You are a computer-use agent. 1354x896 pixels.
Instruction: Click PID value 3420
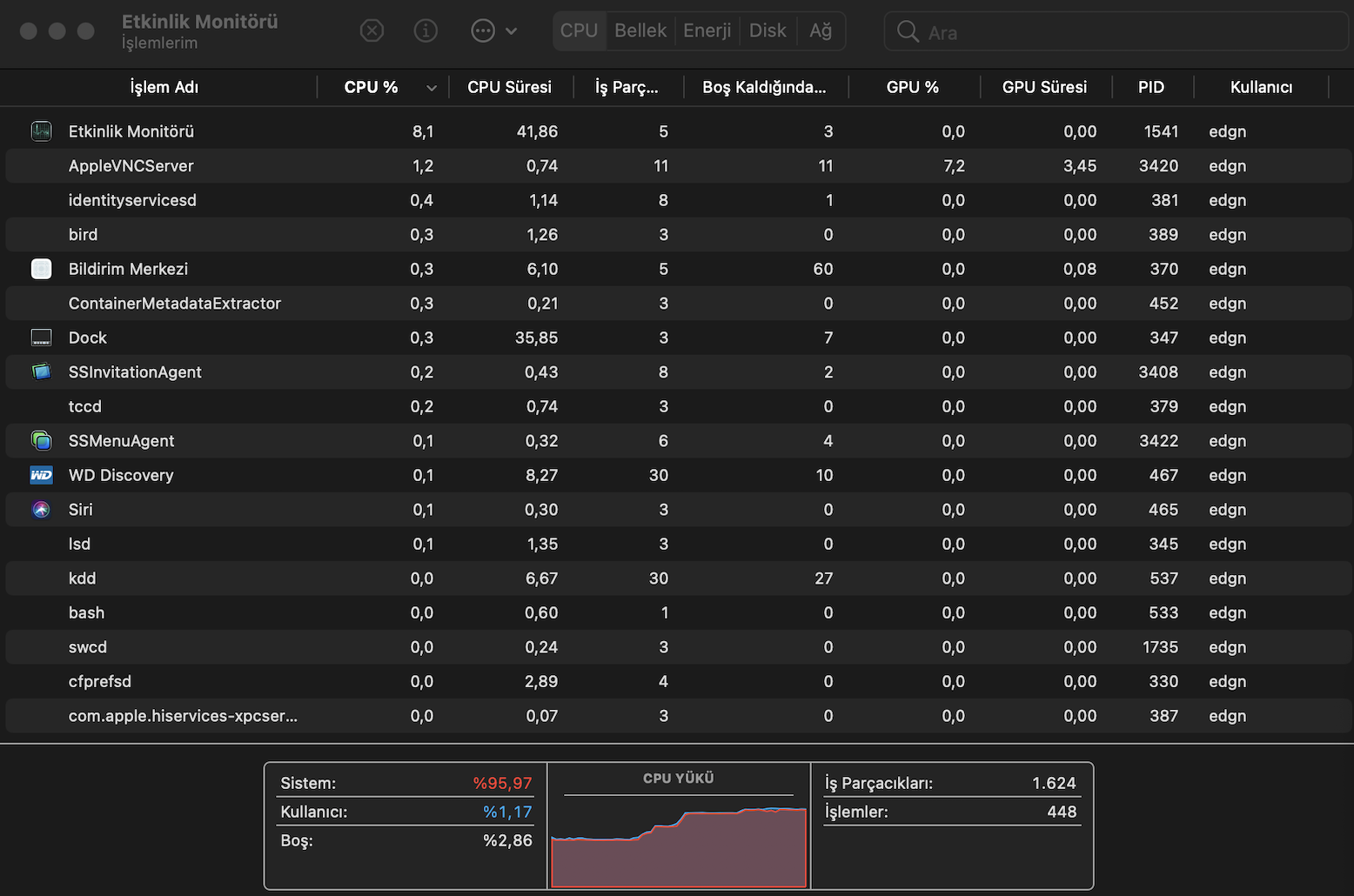[1158, 165]
